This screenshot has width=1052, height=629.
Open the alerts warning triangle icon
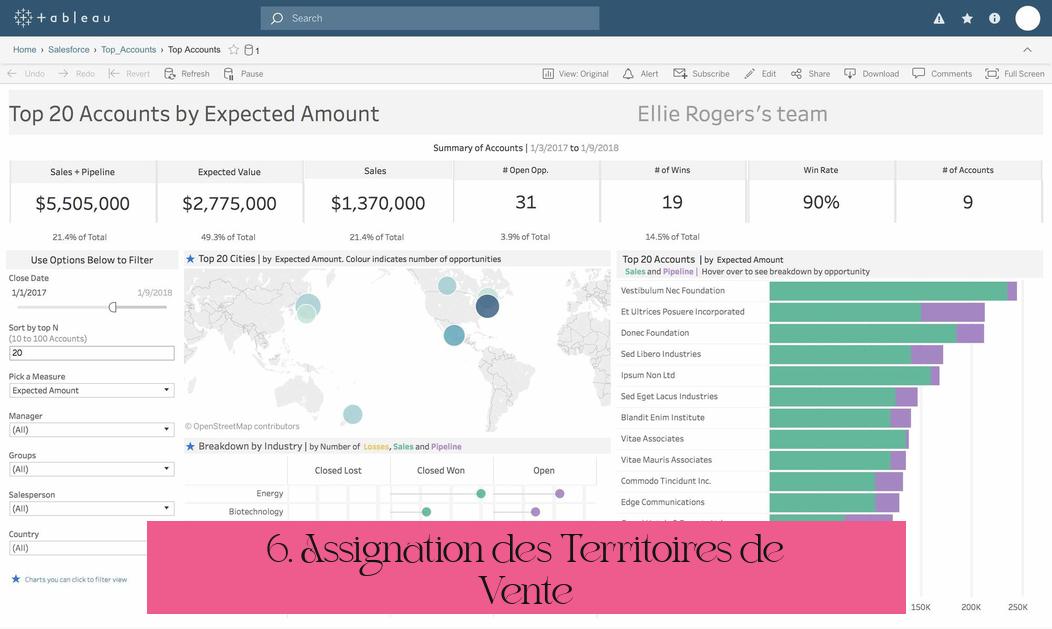pos(939,19)
